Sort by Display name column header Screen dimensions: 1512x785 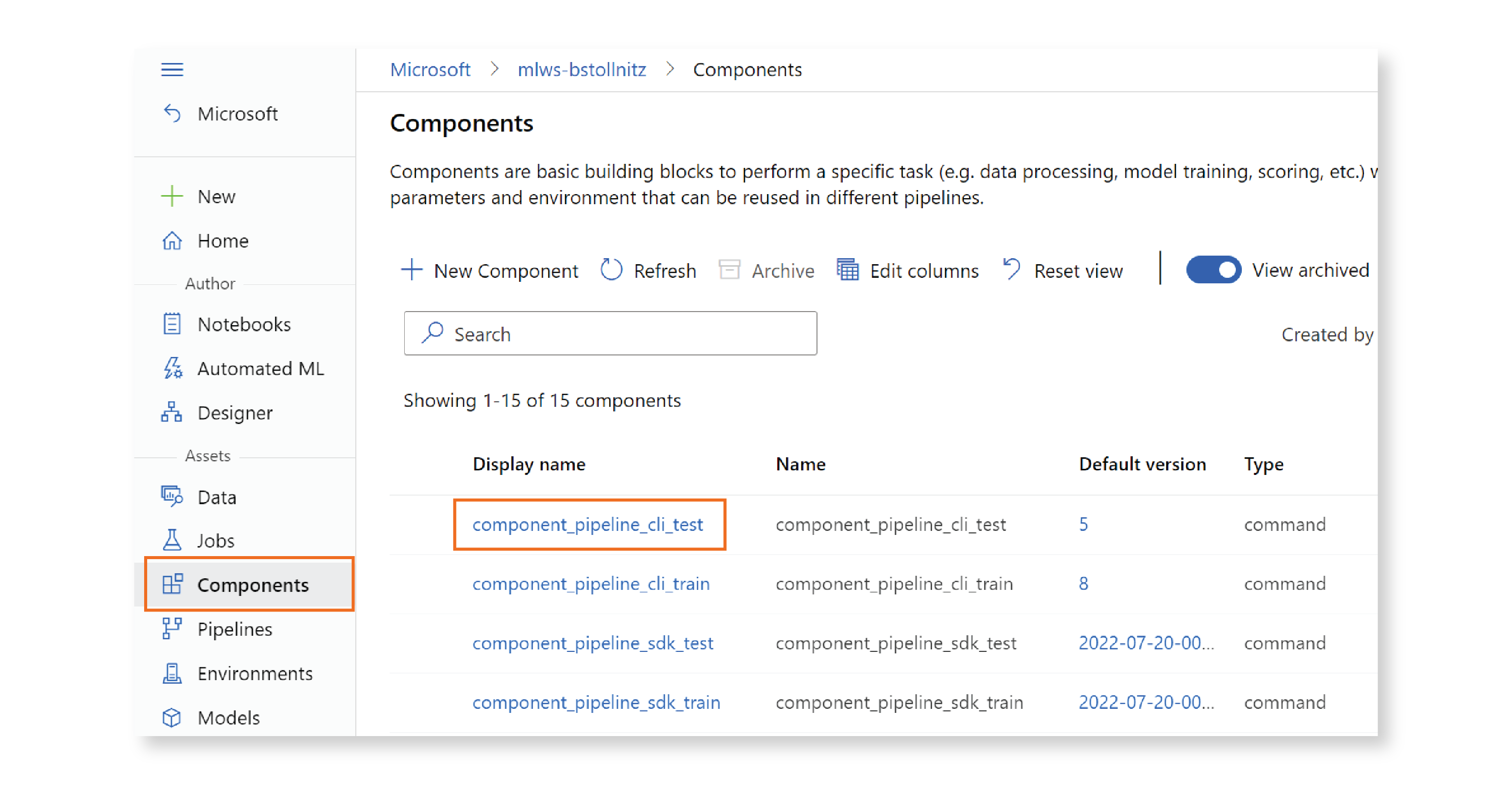click(x=529, y=464)
